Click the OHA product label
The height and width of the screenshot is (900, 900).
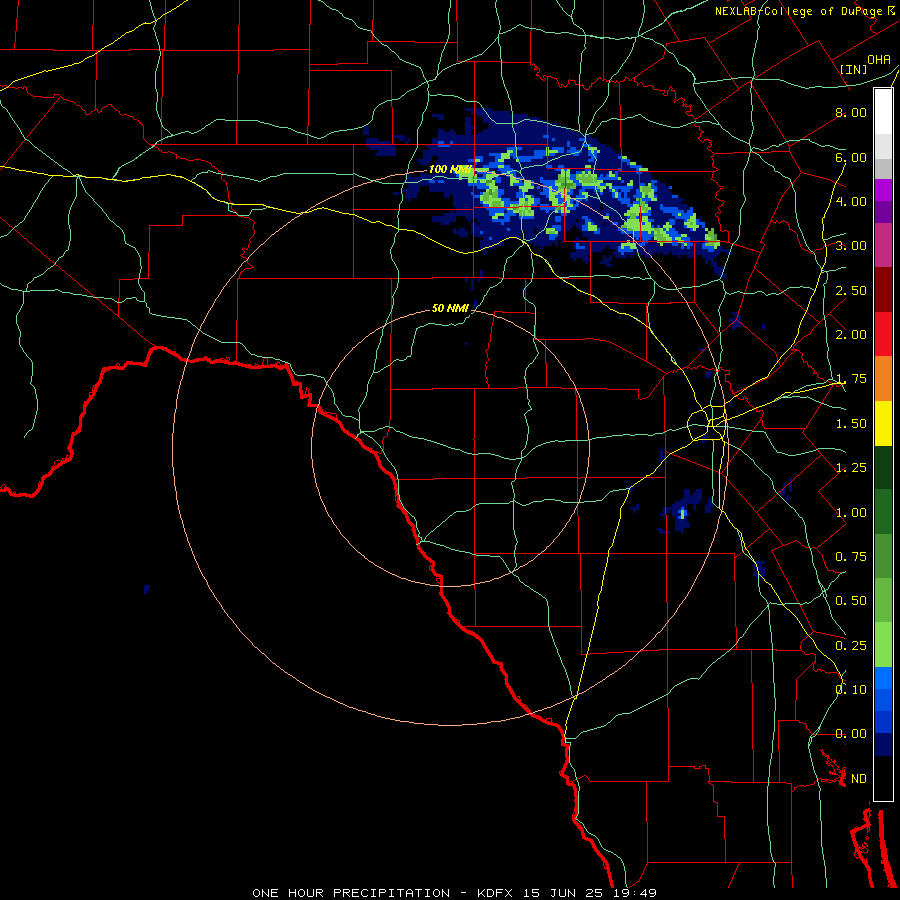coord(879,59)
